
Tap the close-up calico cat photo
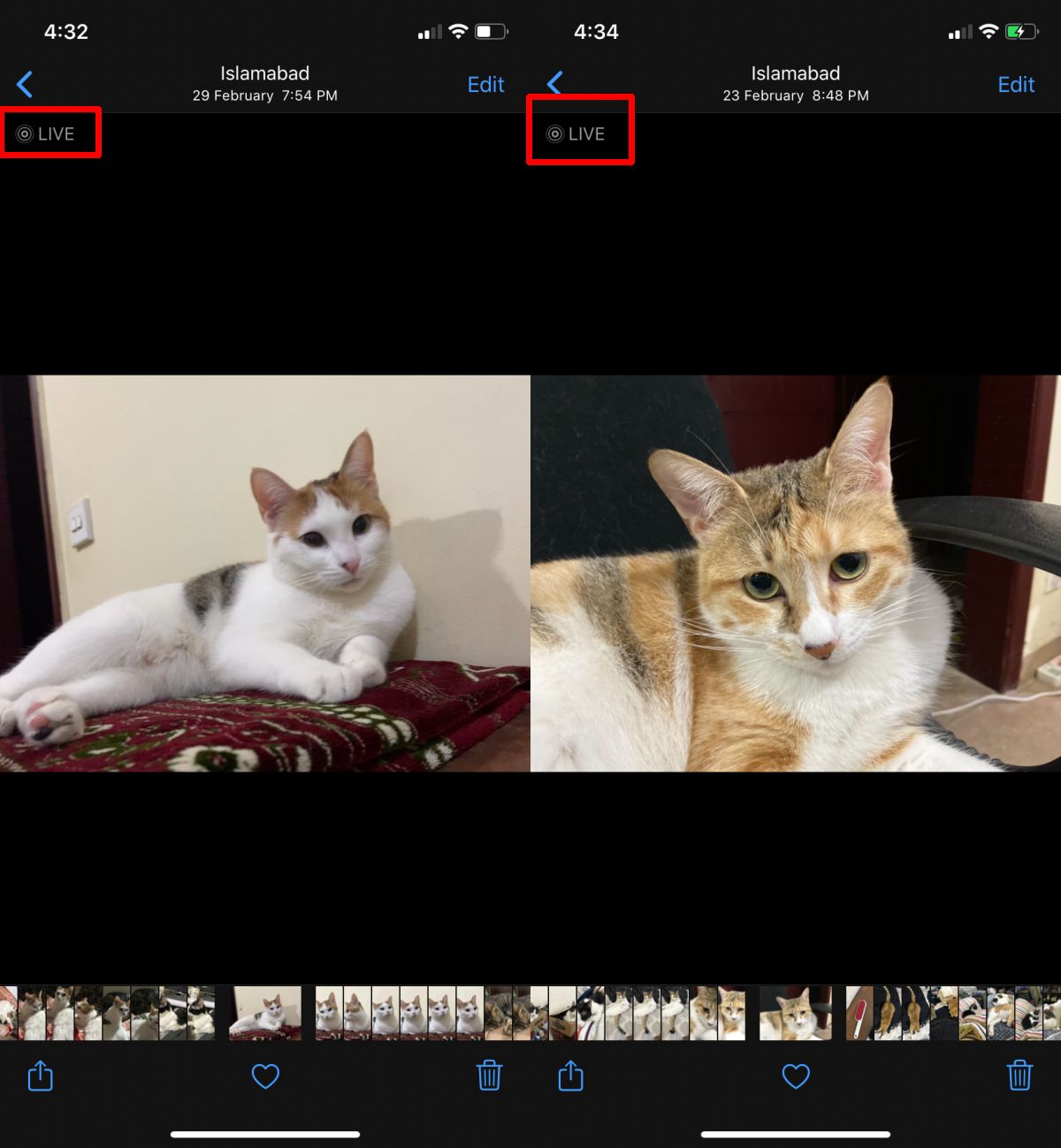[796, 574]
